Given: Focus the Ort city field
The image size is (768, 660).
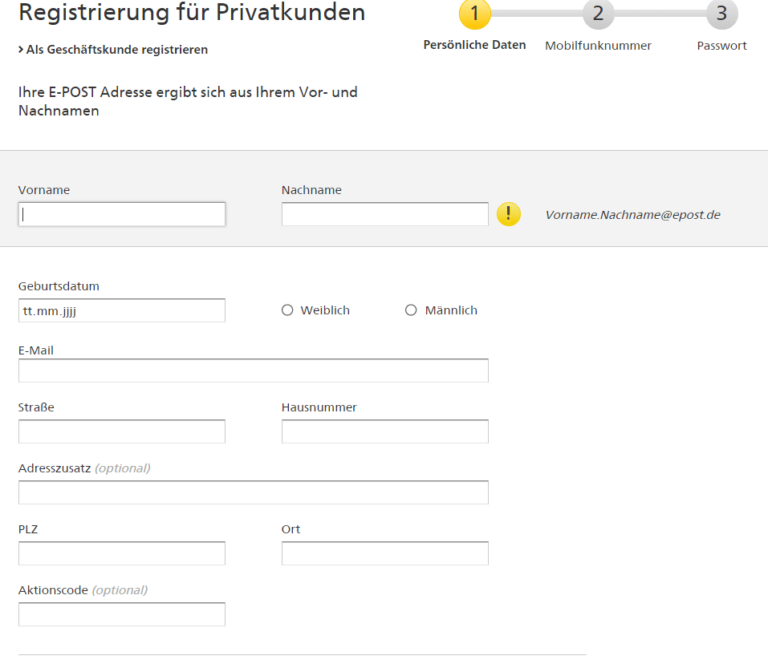Looking at the screenshot, I should click(385, 554).
